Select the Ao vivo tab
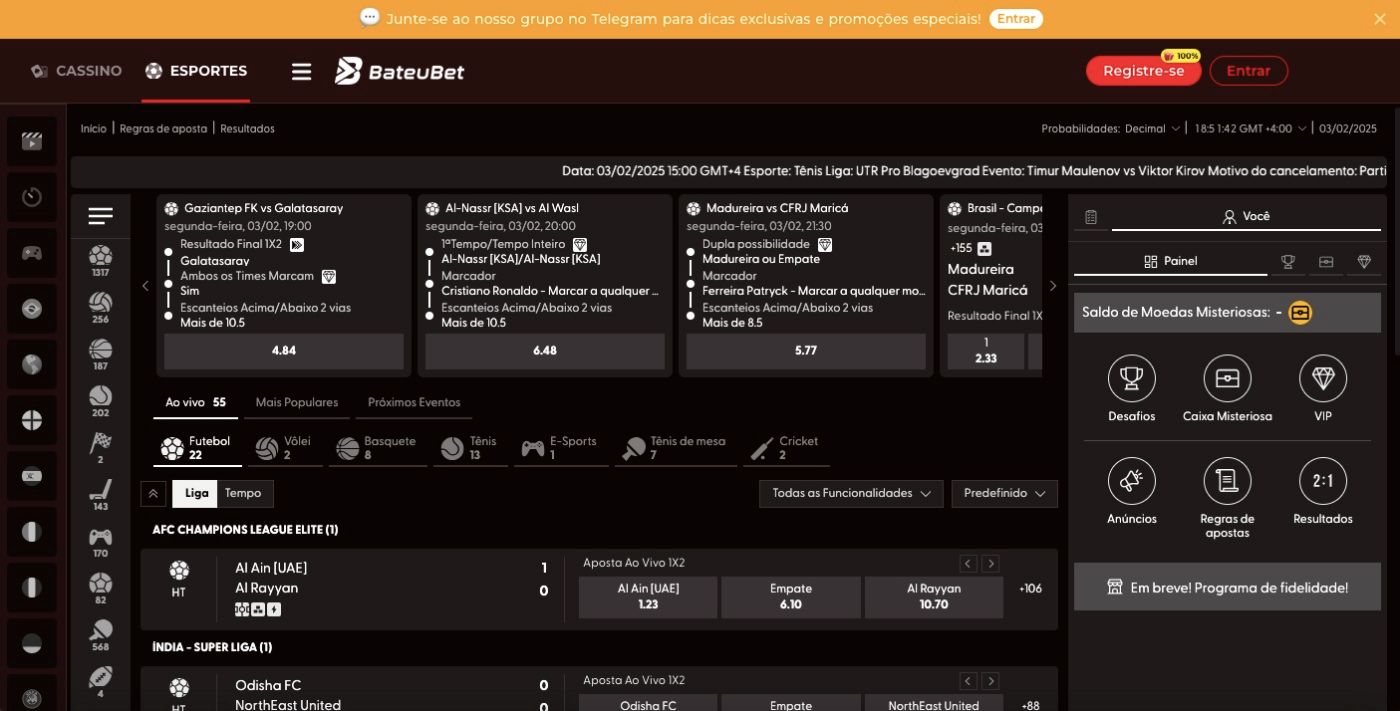1400x711 pixels. [196, 402]
